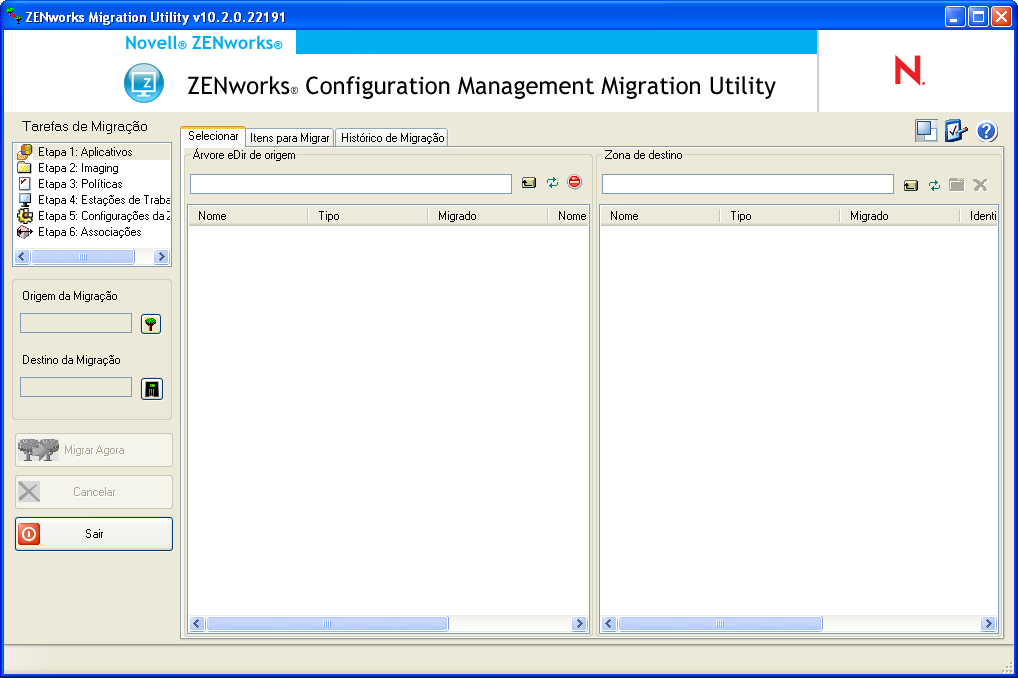The image size is (1018, 678).
Task: Refresh the Zona de destino list
Action: coord(934,185)
